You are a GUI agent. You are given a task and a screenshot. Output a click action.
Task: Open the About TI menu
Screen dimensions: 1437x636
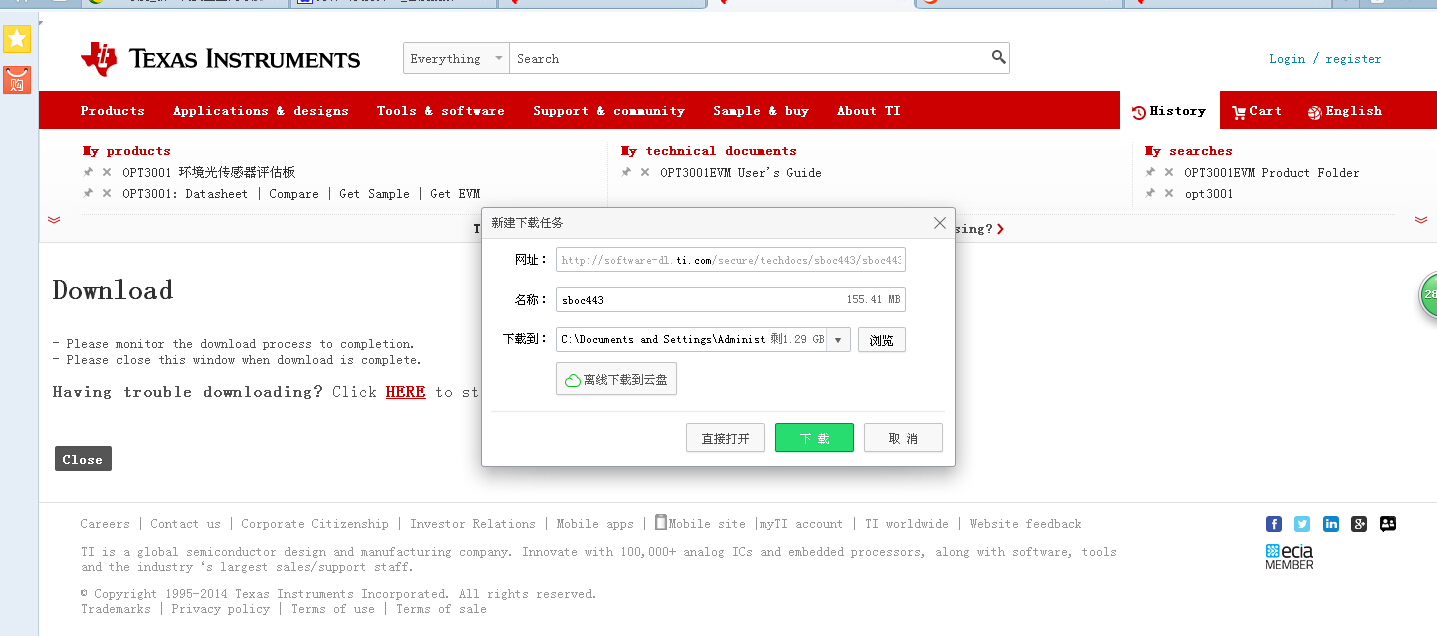point(869,110)
